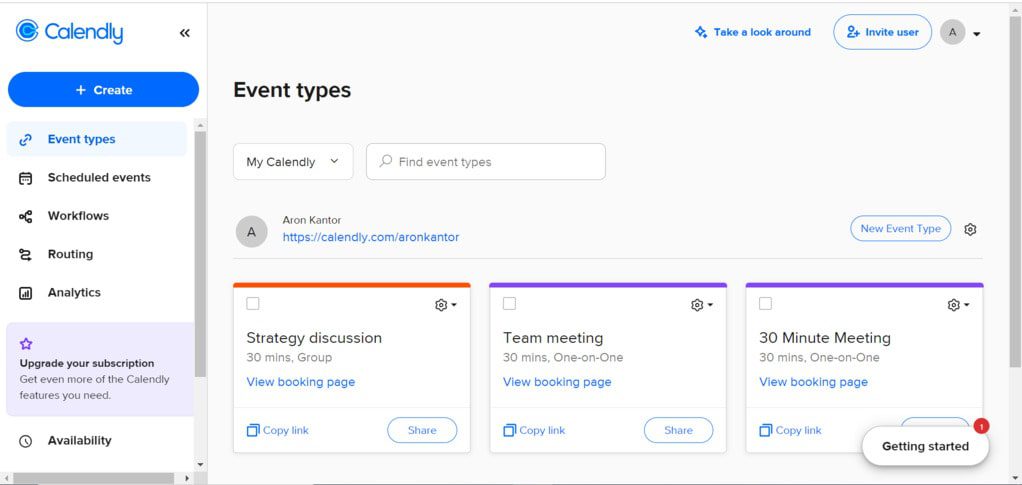Screen dimensions: 1022x485
Task: Click the Invite user button
Action: 883,32
